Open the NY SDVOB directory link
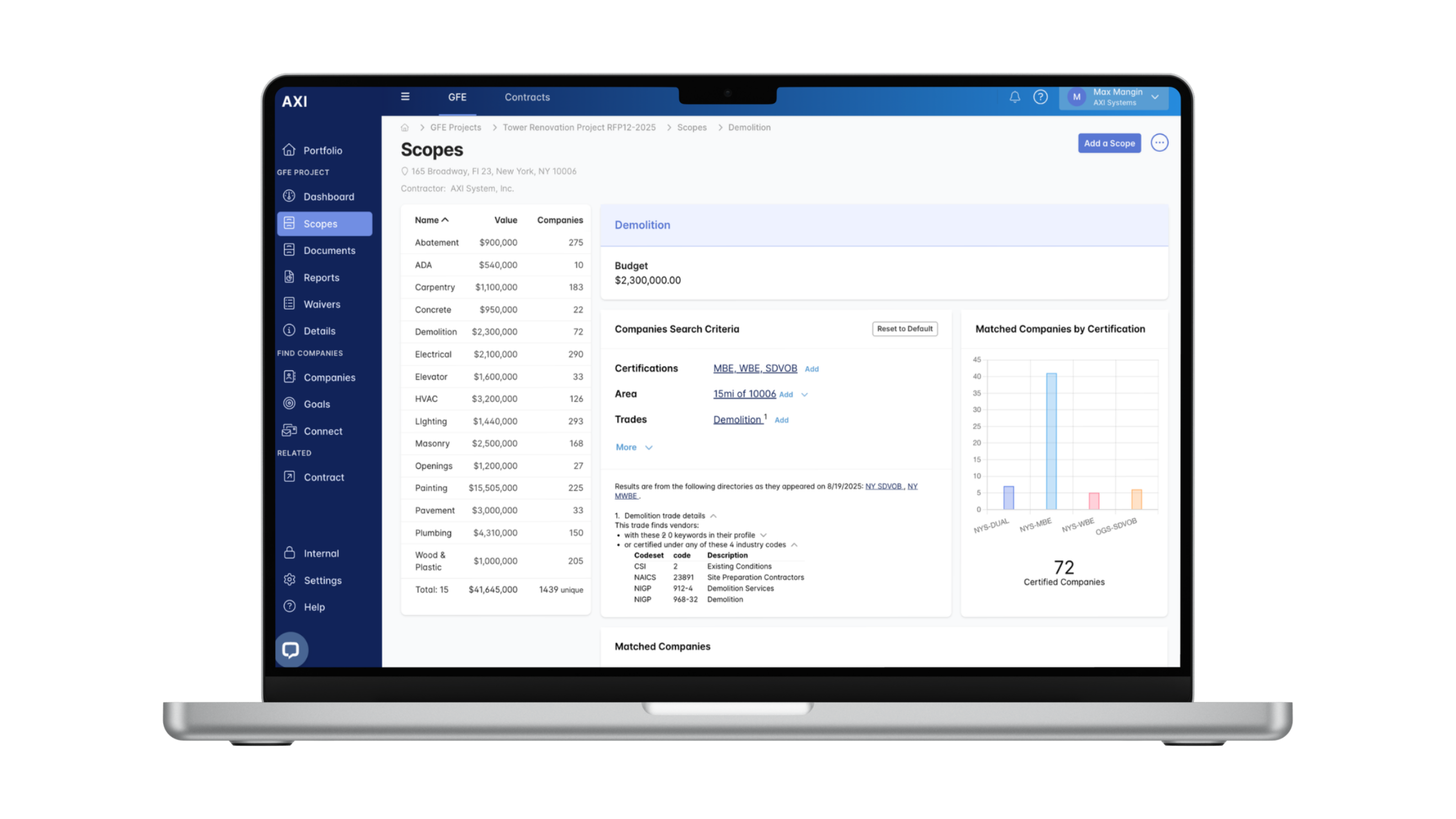Screen dimensions: 1456x819 [x=884, y=486]
